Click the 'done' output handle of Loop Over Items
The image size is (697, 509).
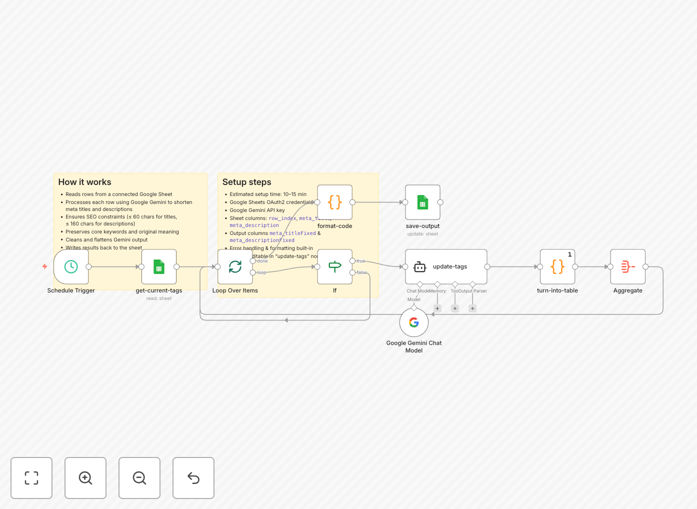point(253,261)
